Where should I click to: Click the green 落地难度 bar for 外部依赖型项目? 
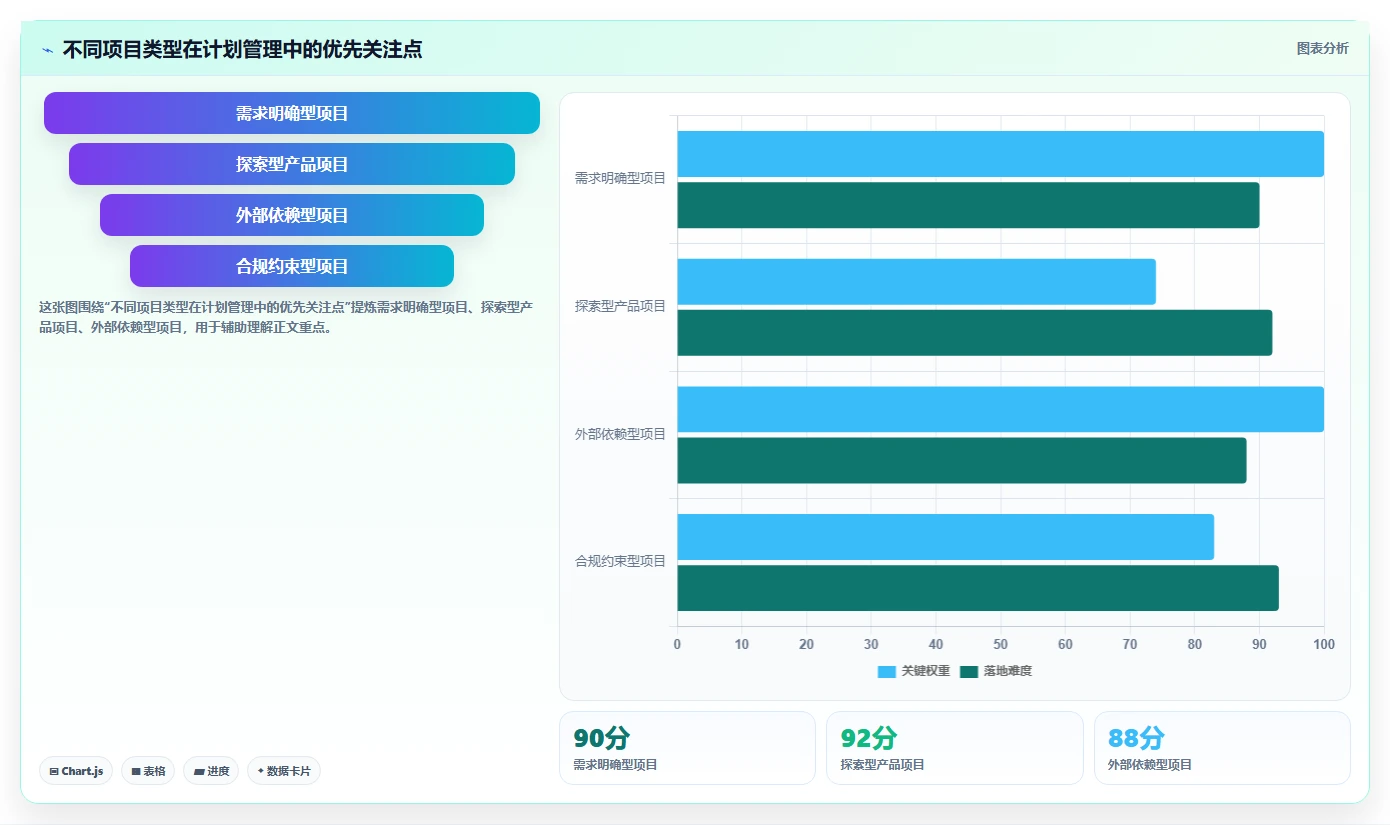pyautogui.click(x=962, y=461)
